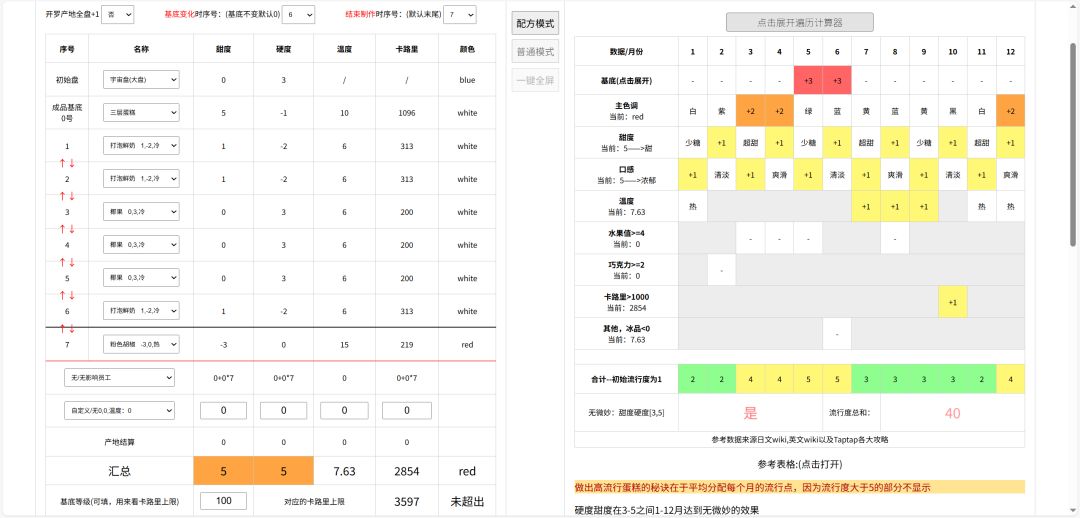1080x518 pixels.
Task: Click the down arrow between rows 5 and 6
Action: [72, 295]
